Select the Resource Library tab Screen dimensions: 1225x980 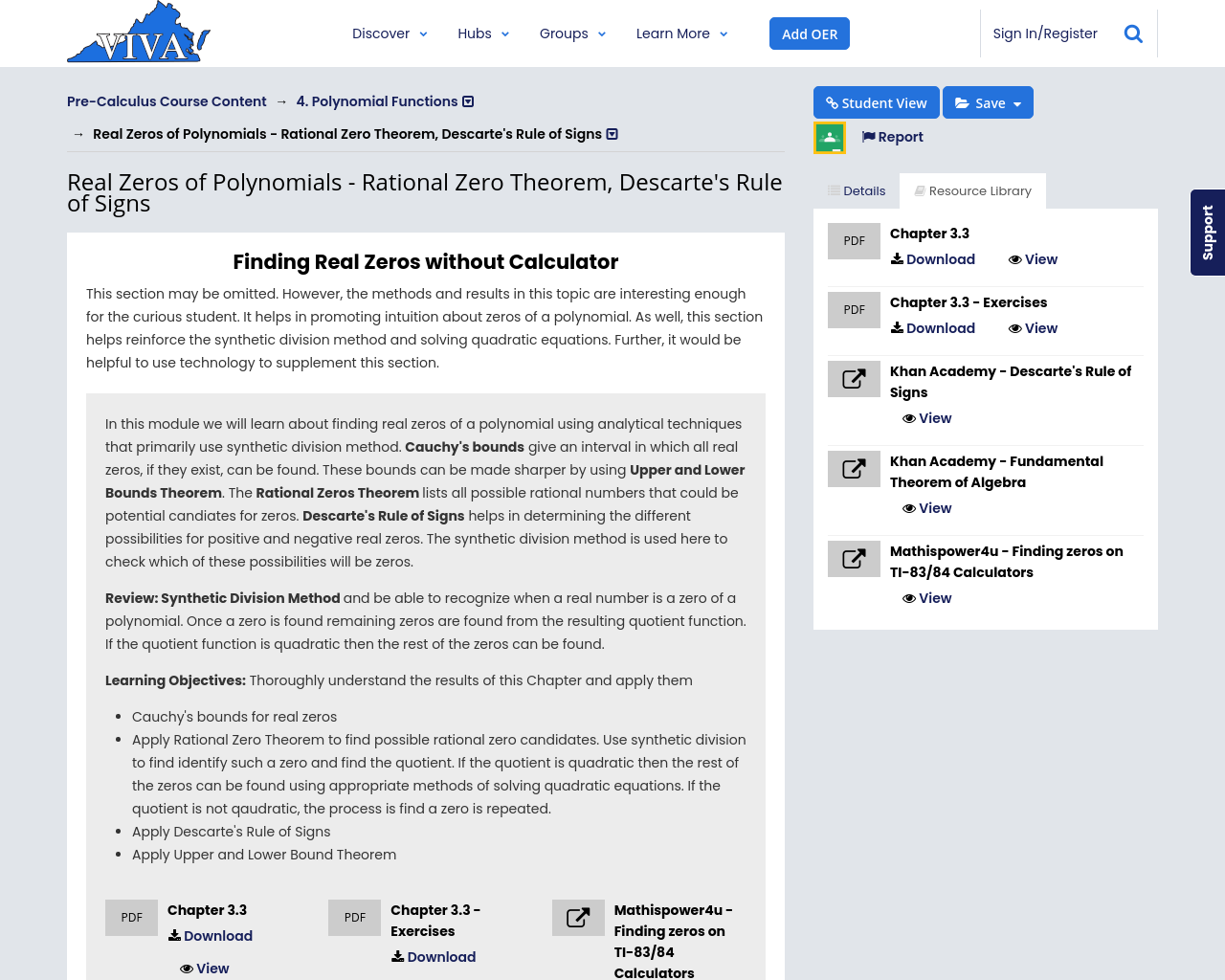(972, 190)
